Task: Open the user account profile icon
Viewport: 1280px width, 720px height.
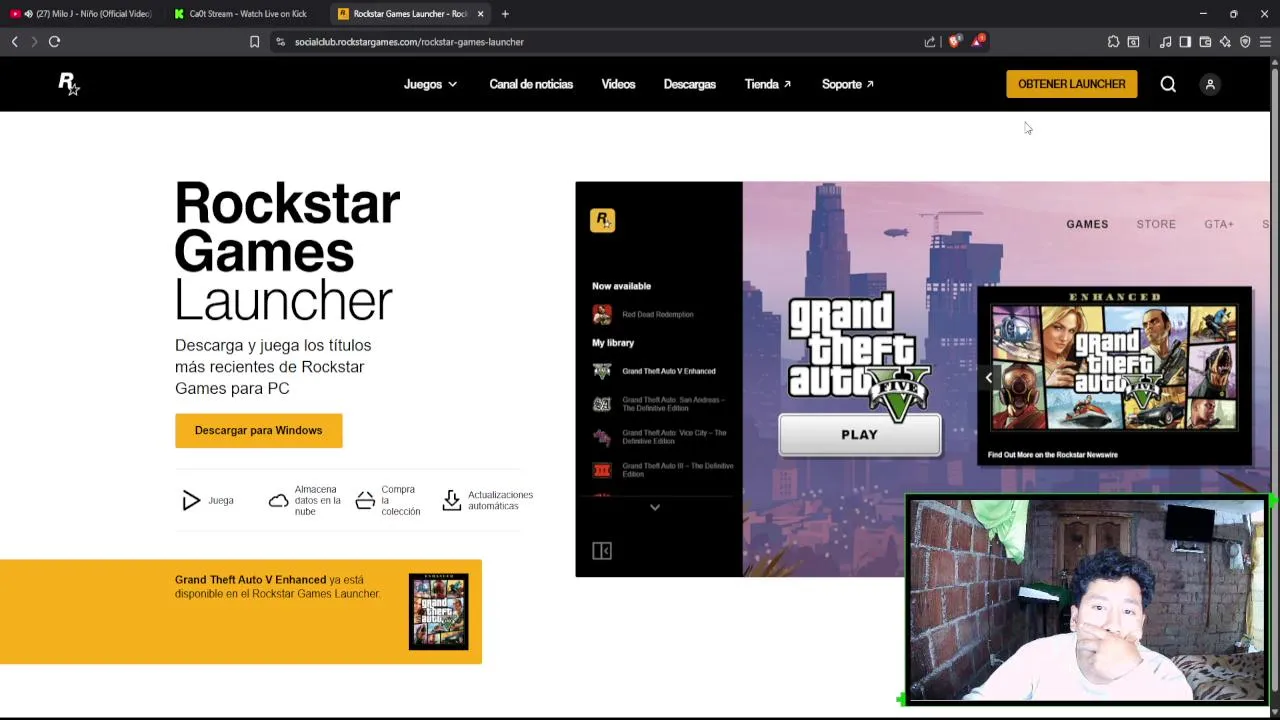Action: tap(1210, 84)
